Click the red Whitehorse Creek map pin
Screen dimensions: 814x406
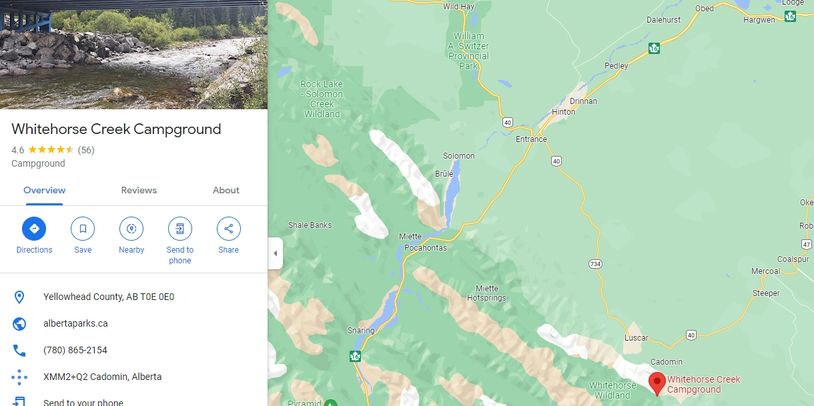[657, 383]
